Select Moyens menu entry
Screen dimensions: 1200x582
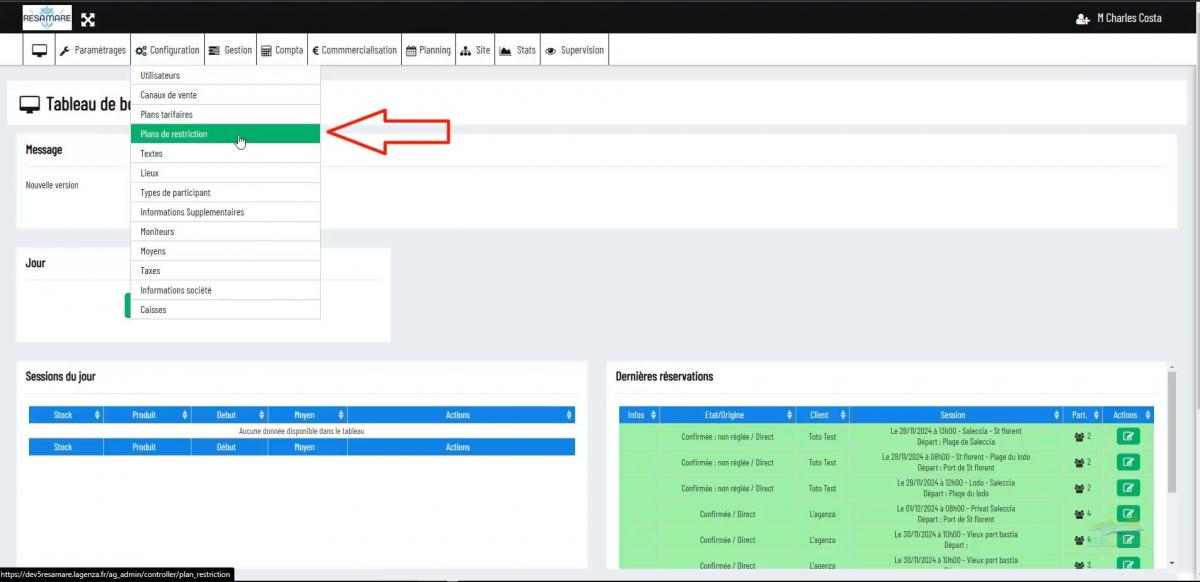click(225, 251)
